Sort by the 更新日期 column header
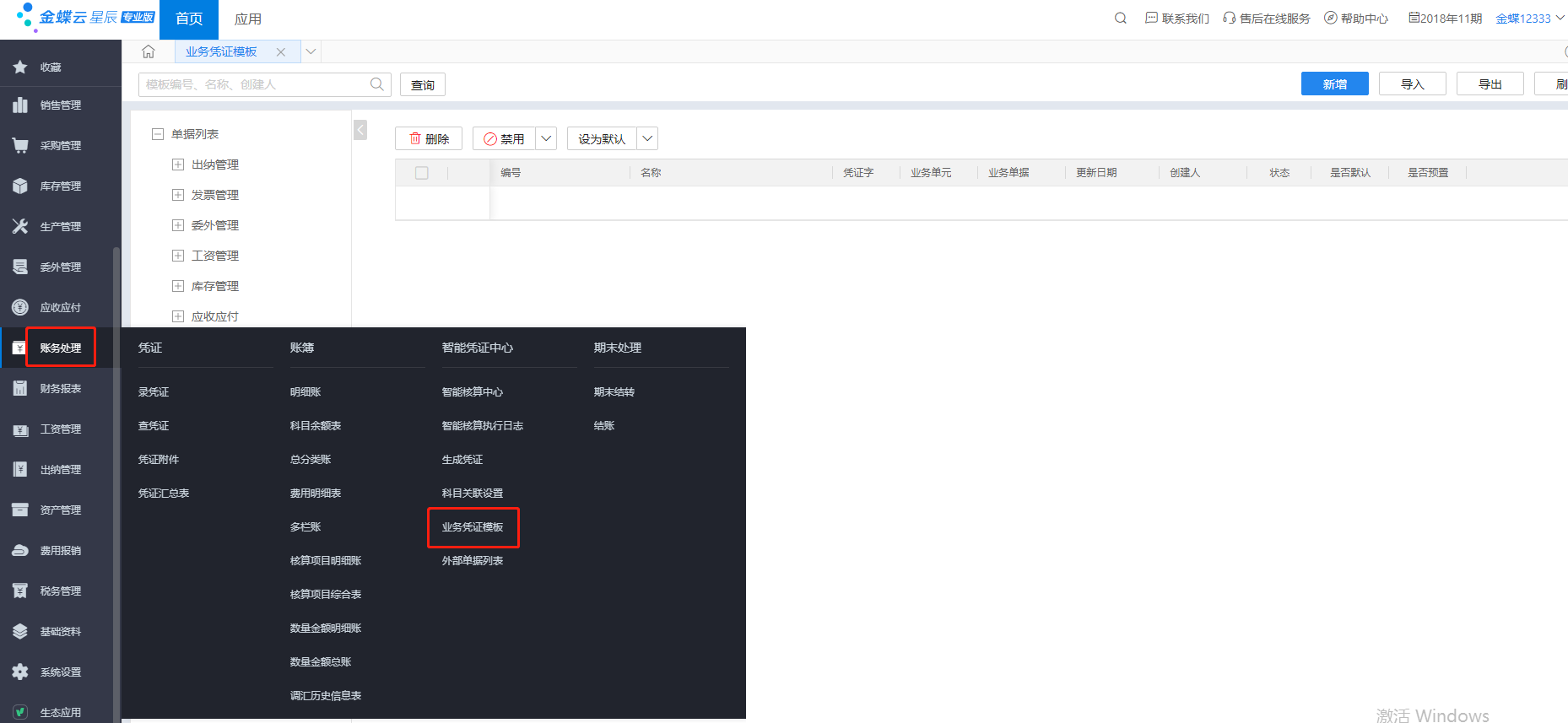1568x723 pixels. coord(1096,173)
